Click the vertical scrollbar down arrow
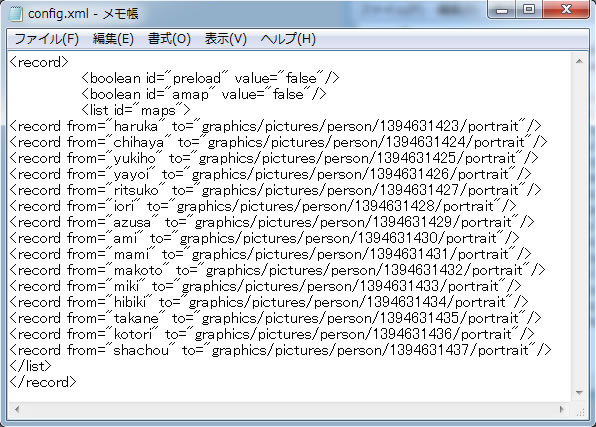Screen dimensions: 596x427 [x=579, y=392]
